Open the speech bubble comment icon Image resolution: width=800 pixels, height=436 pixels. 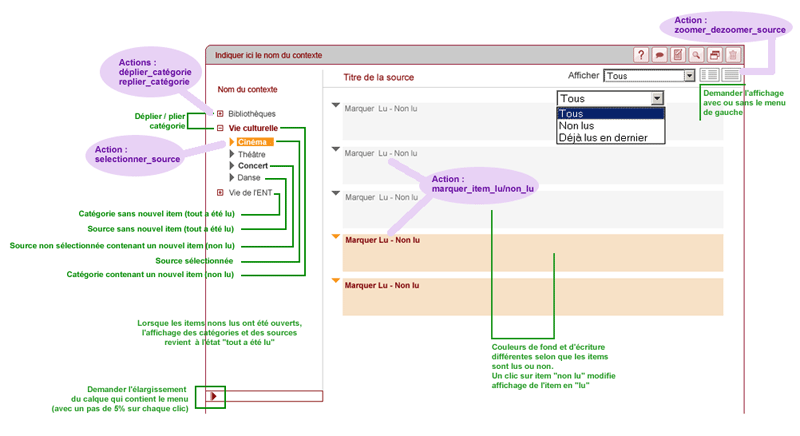(x=660, y=55)
